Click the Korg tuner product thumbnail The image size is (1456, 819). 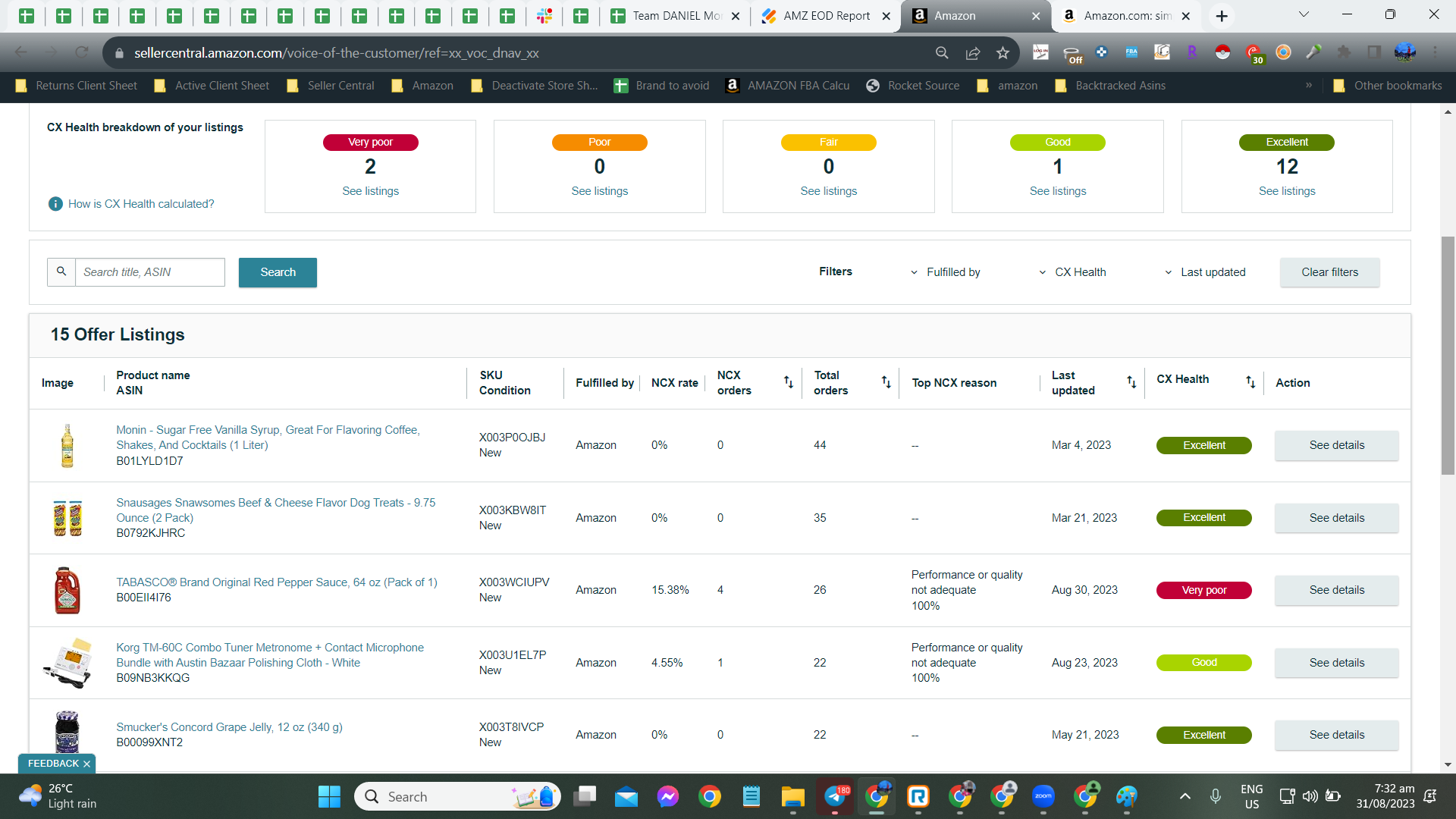pos(67,663)
